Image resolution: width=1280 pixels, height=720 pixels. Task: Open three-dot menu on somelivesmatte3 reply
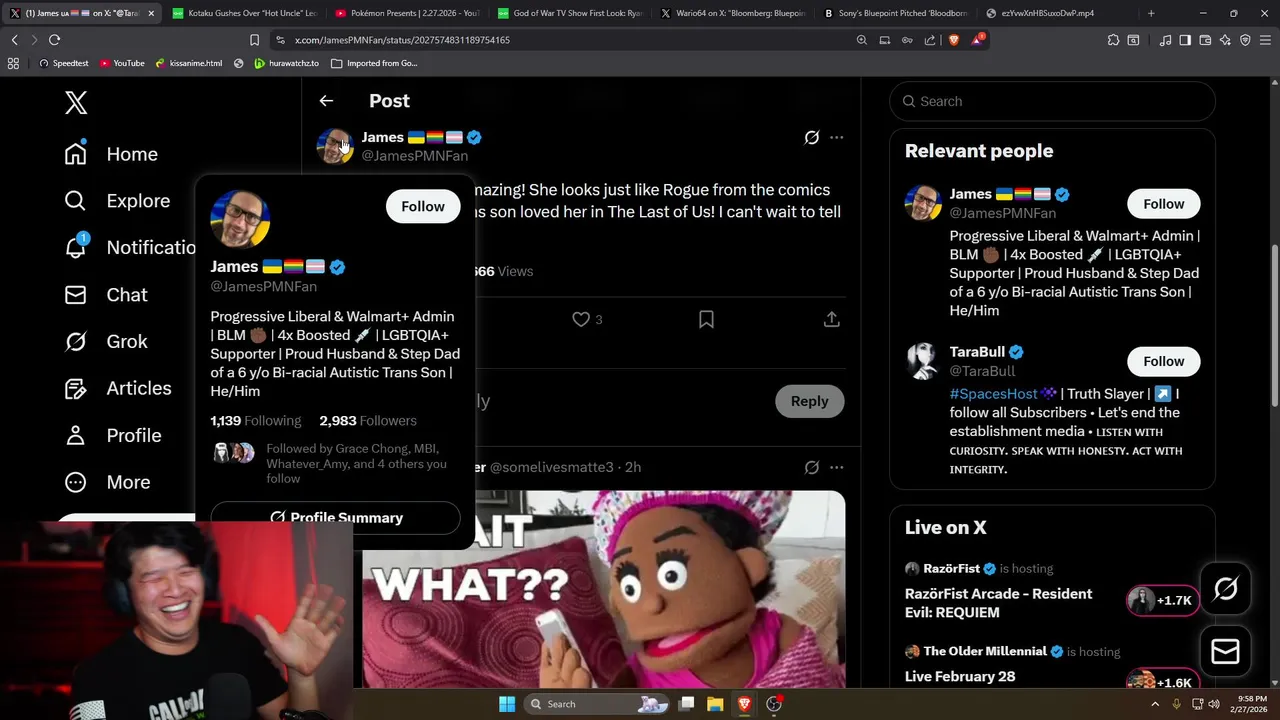coord(837,467)
